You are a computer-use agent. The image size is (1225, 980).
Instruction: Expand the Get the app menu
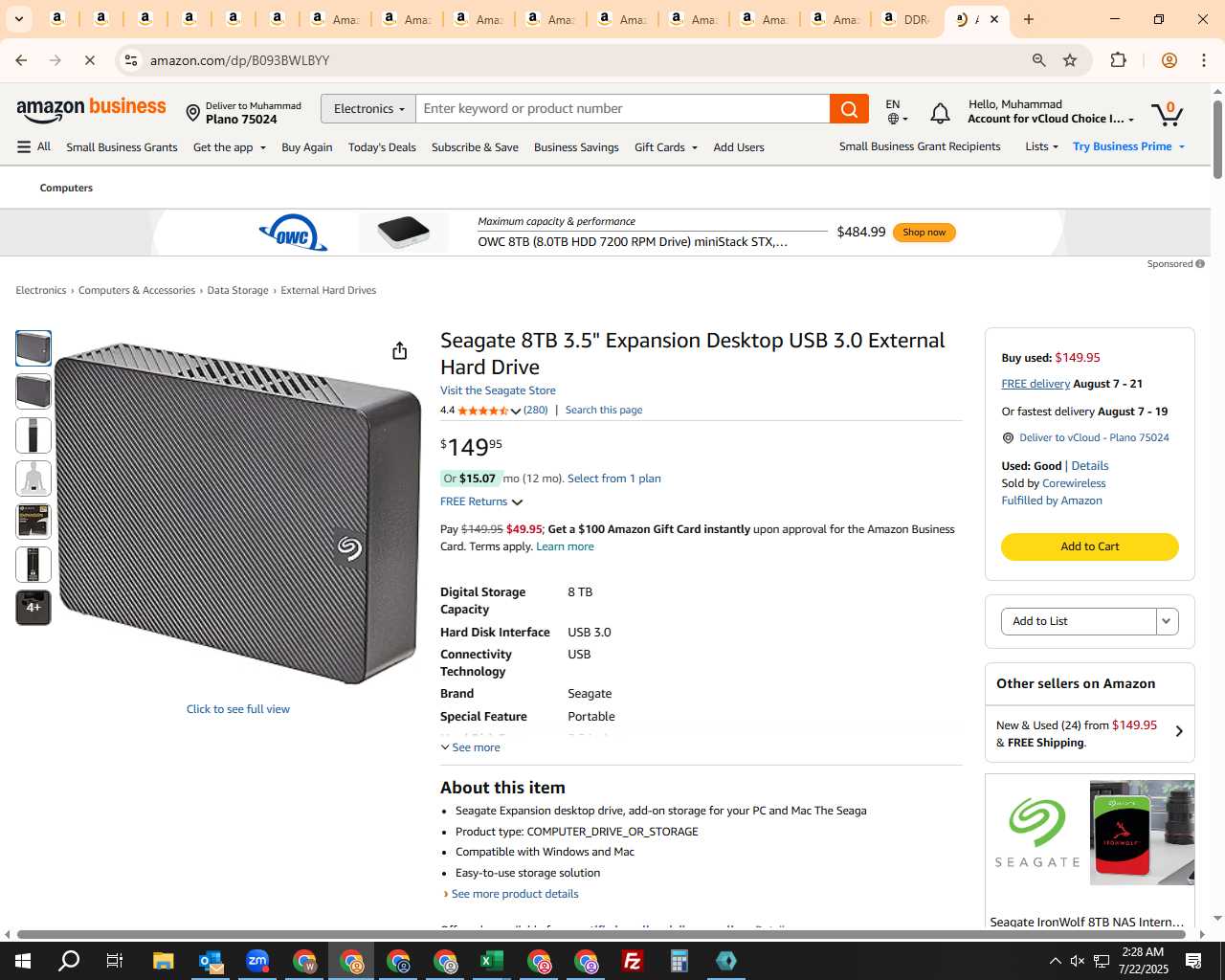point(230,147)
